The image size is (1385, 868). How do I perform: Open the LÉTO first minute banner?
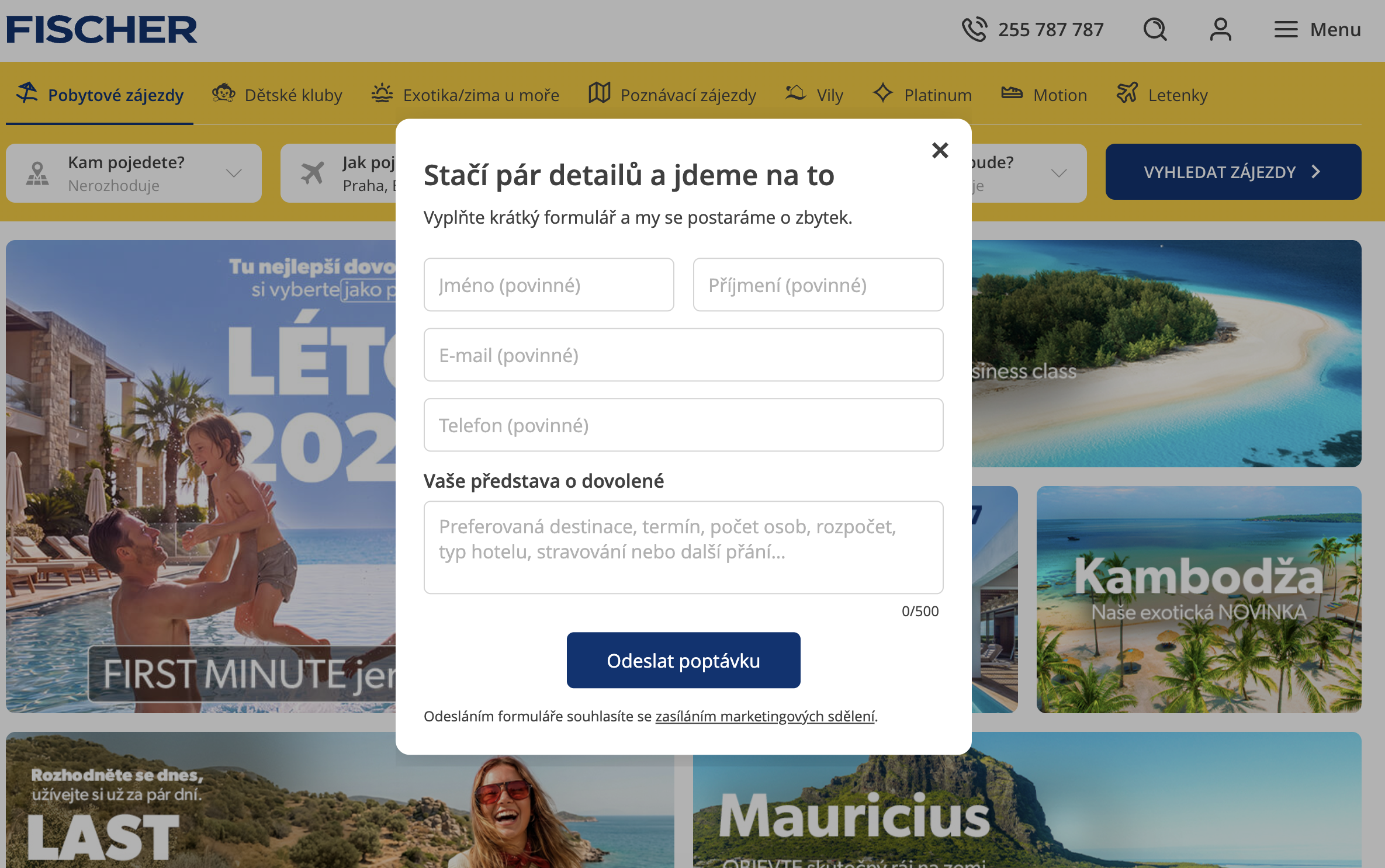(200, 476)
